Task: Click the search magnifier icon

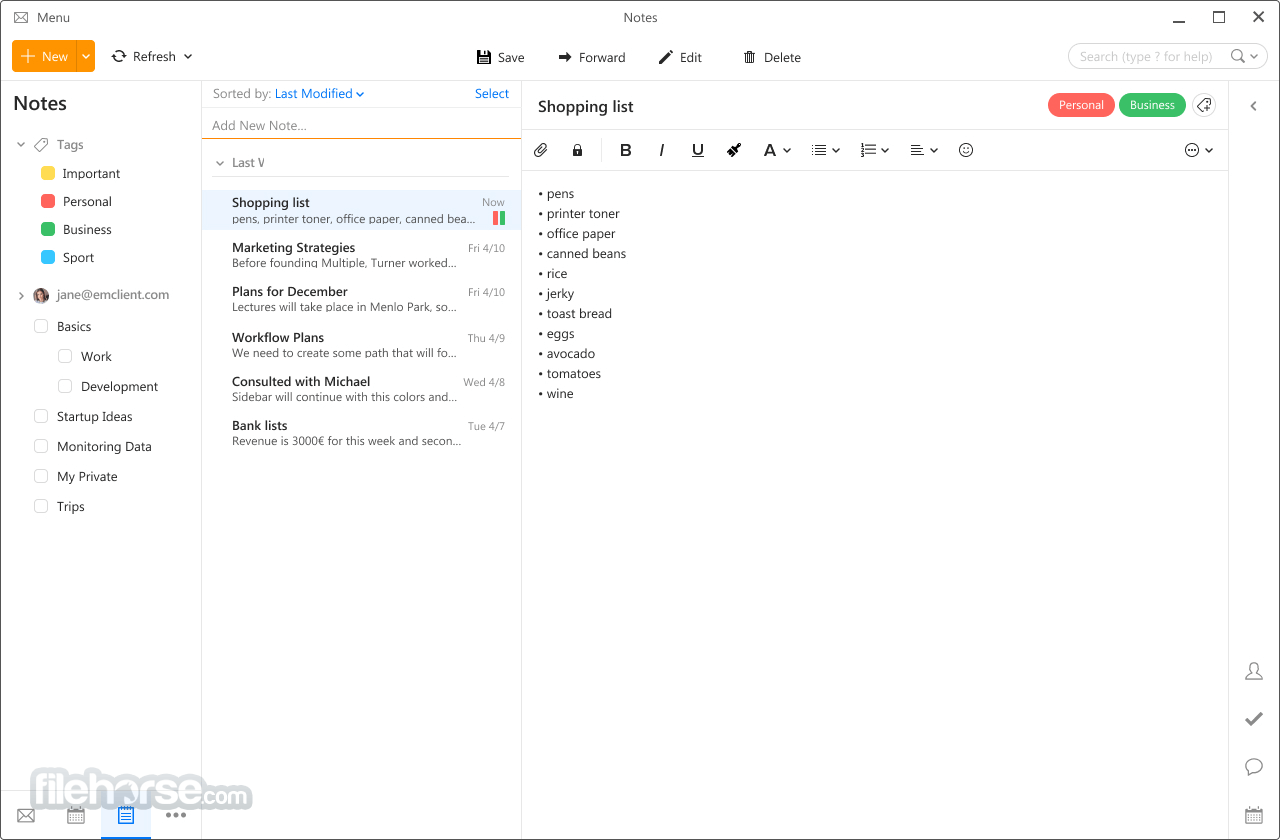Action: pyautogui.click(x=1238, y=56)
